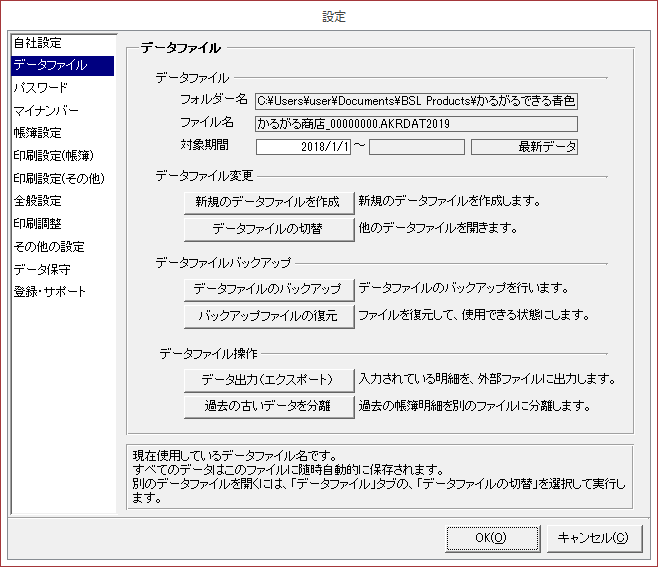Viewport: 658px width, 567px height.
Task: Start データファイルのバックアップ
Action: (269, 289)
